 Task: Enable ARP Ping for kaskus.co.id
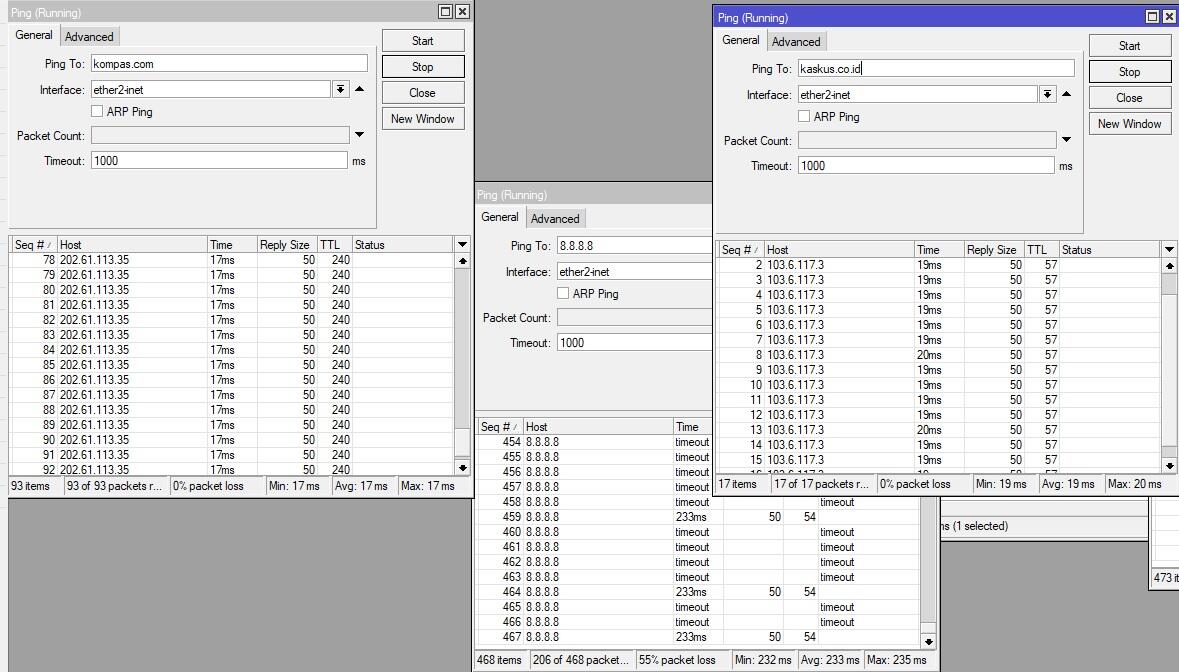[x=804, y=117]
